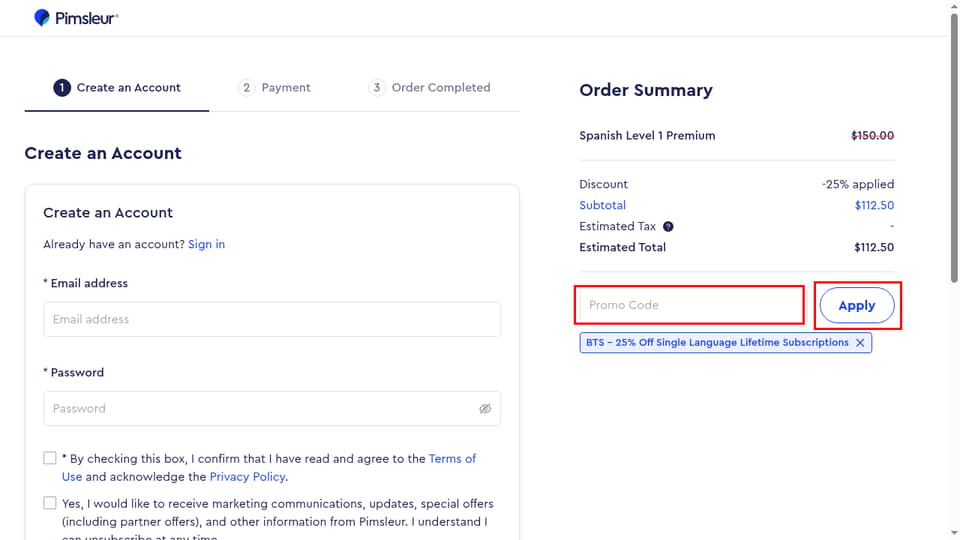Screen dimensions: 960x540
Task: Click the -25% applied discount text
Action: [858, 184]
